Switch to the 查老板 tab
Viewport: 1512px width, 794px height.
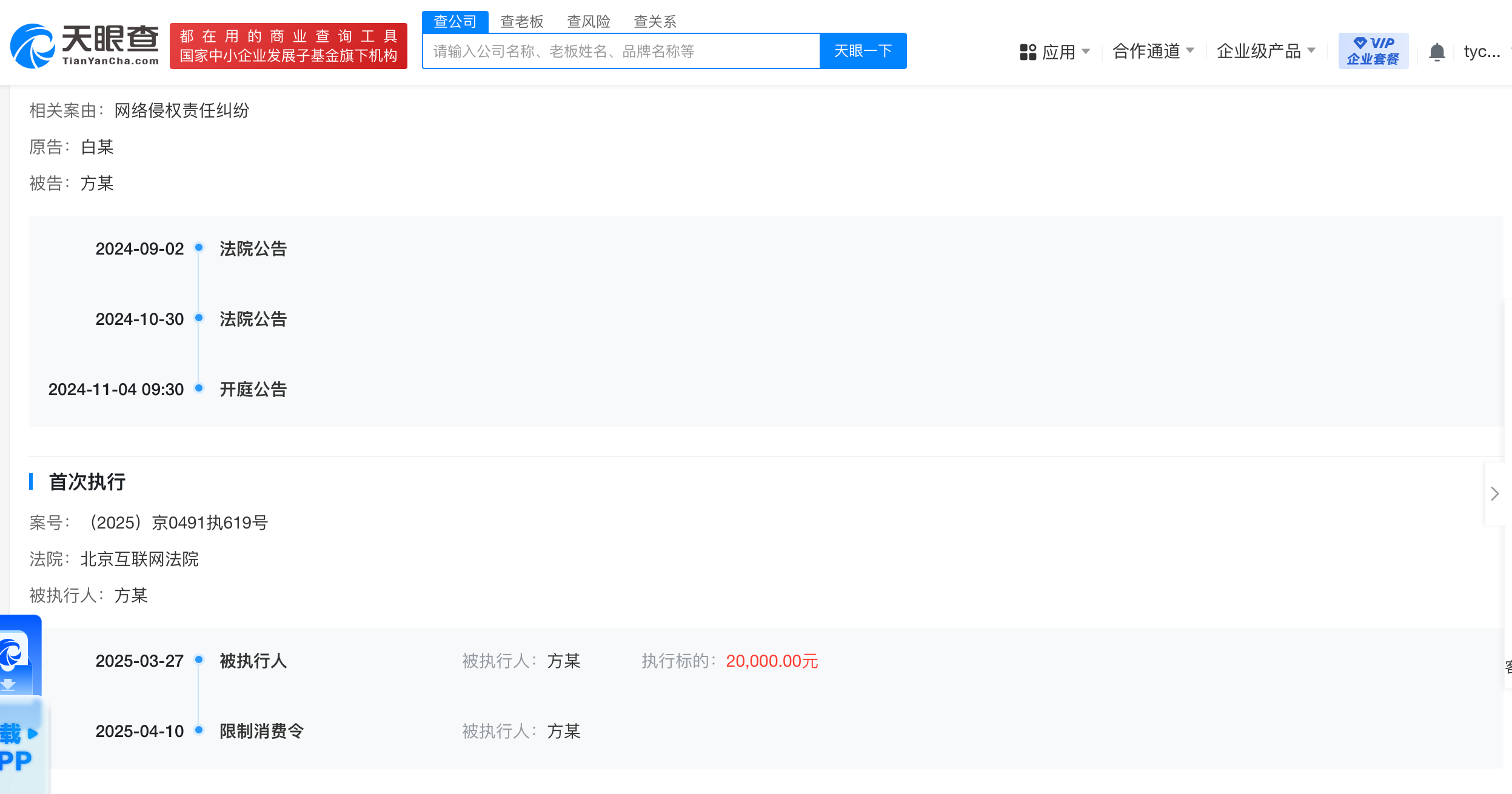click(521, 22)
